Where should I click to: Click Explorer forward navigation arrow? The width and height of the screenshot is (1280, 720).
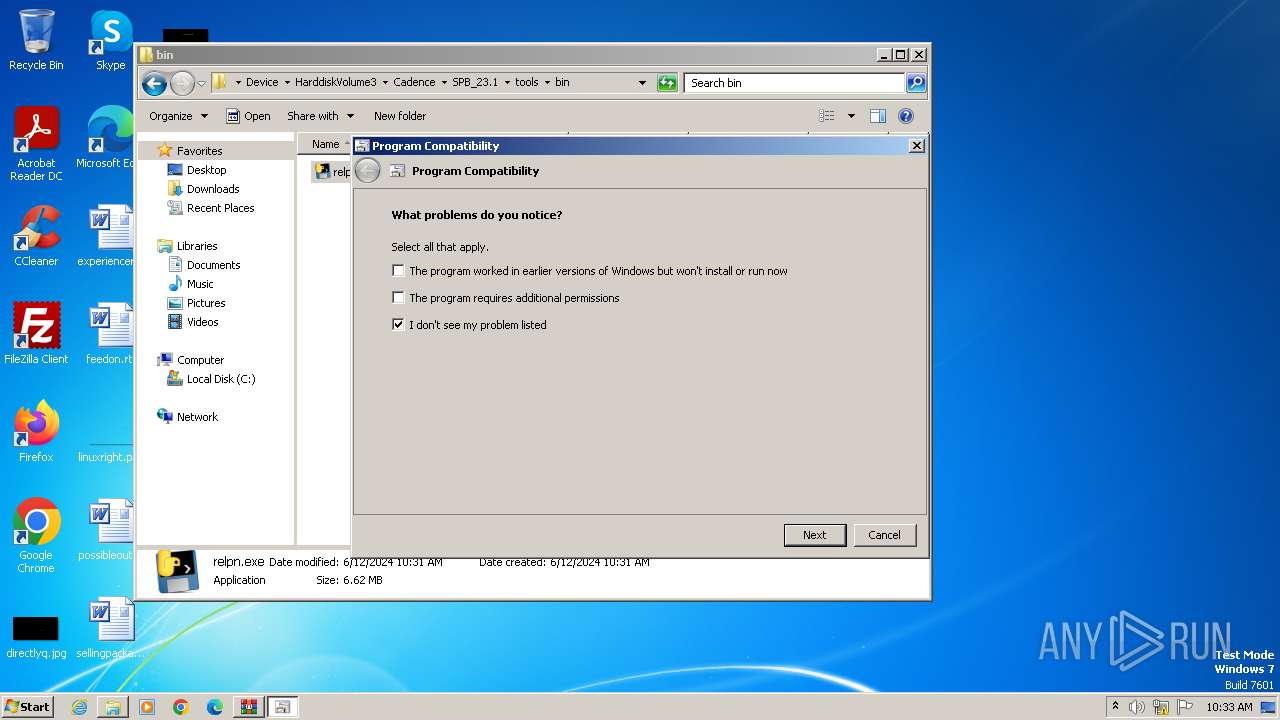coord(182,83)
